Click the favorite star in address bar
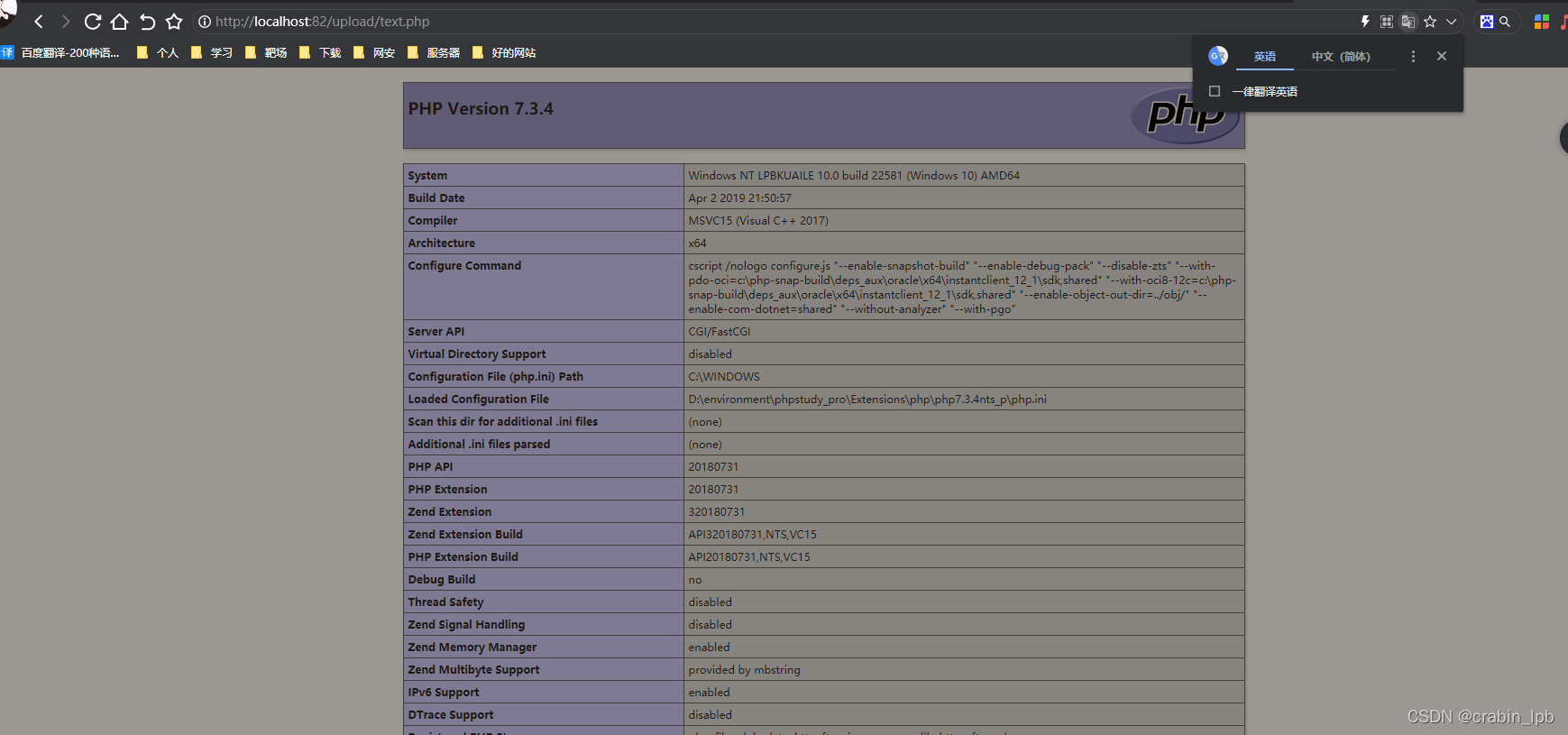The height and width of the screenshot is (735, 1568). click(x=1430, y=22)
